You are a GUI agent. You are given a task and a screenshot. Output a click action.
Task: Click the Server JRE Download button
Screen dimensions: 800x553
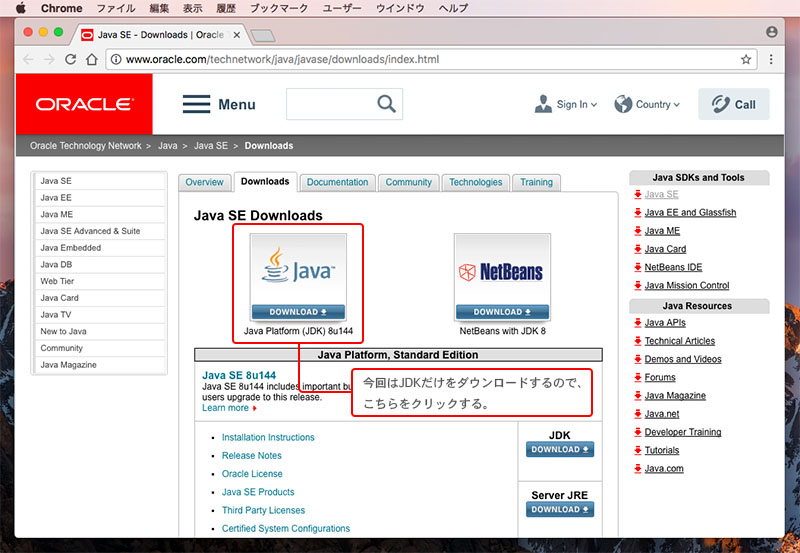point(560,509)
